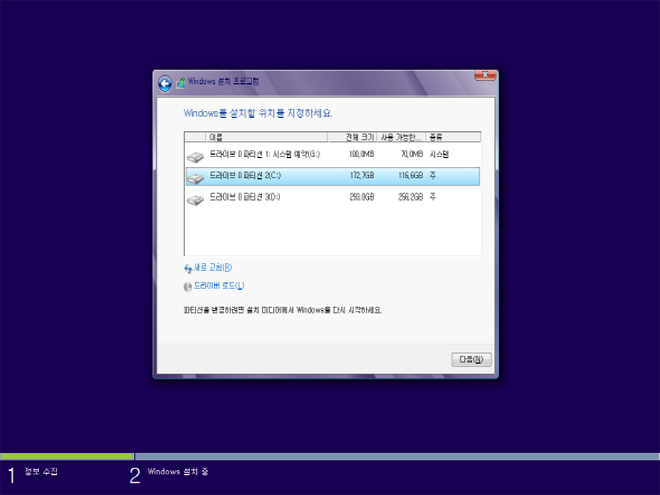Click the 172.7GB total size value
This screenshot has height=495, width=660.
tap(362, 175)
